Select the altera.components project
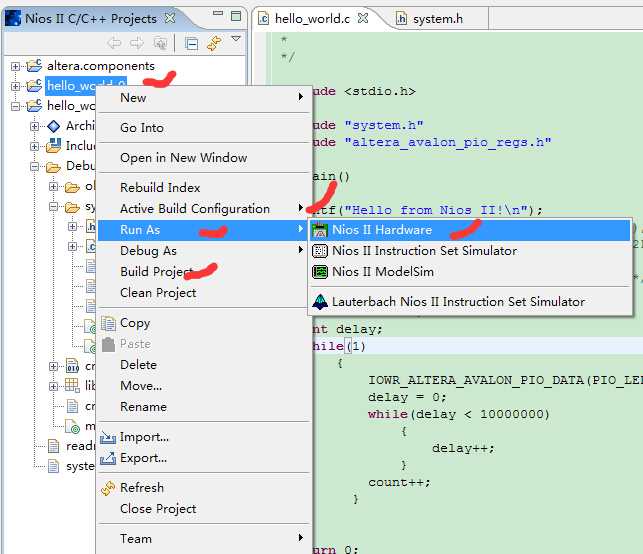Screen dimensions: 643x554 pyautogui.click(x=100, y=66)
